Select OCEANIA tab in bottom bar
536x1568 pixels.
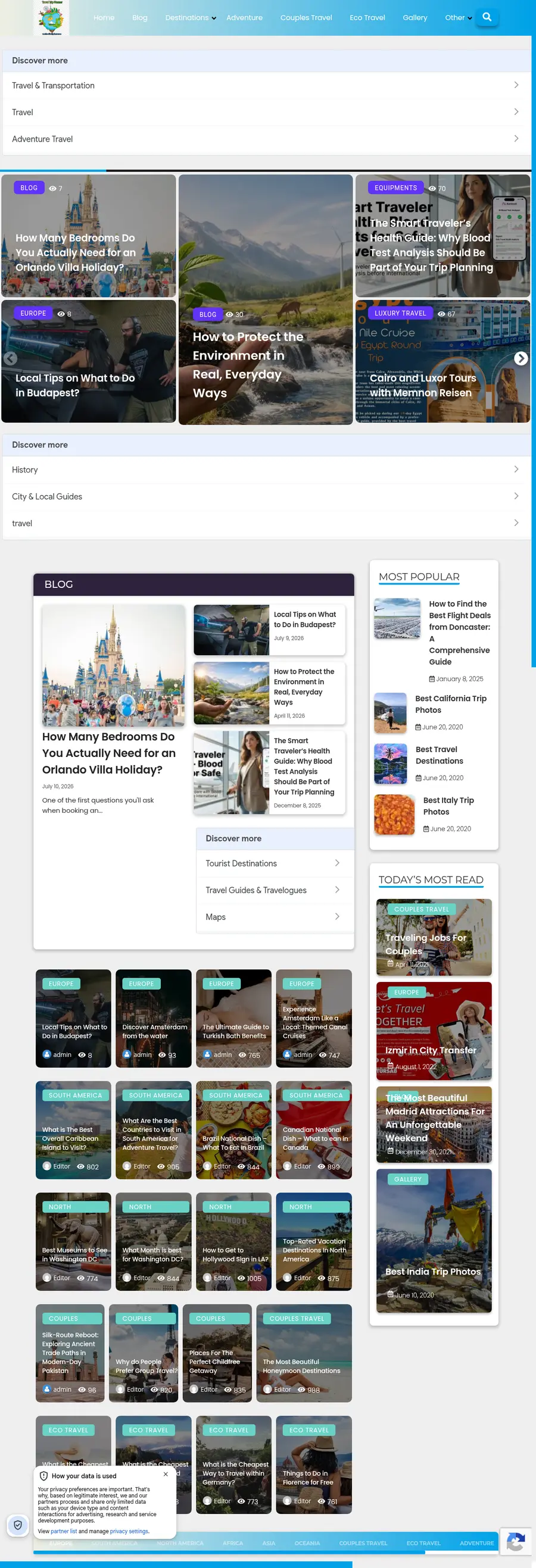pyautogui.click(x=307, y=1543)
